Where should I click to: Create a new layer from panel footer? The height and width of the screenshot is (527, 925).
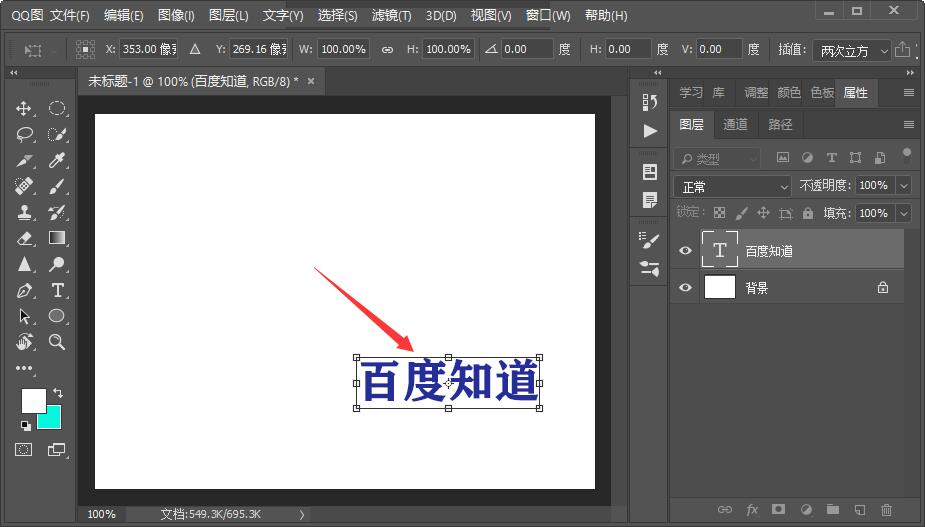(x=860, y=510)
